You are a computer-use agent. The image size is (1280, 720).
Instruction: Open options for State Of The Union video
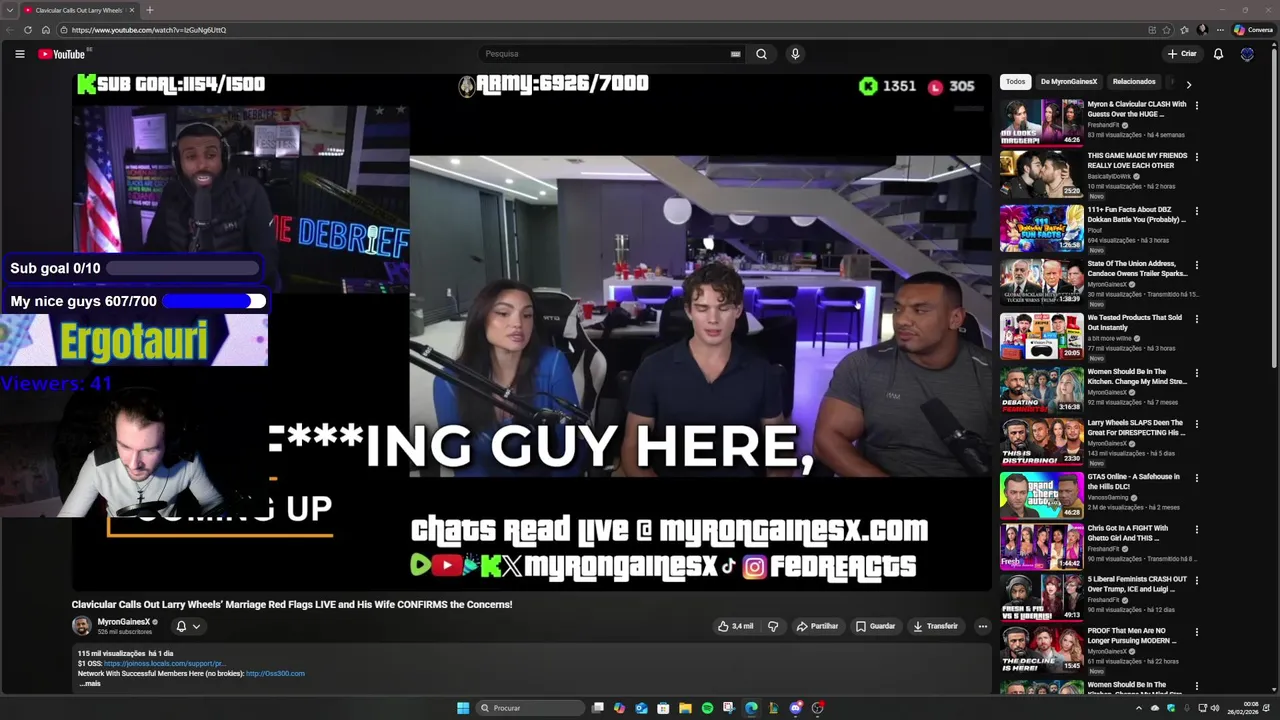[x=1196, y=265]
